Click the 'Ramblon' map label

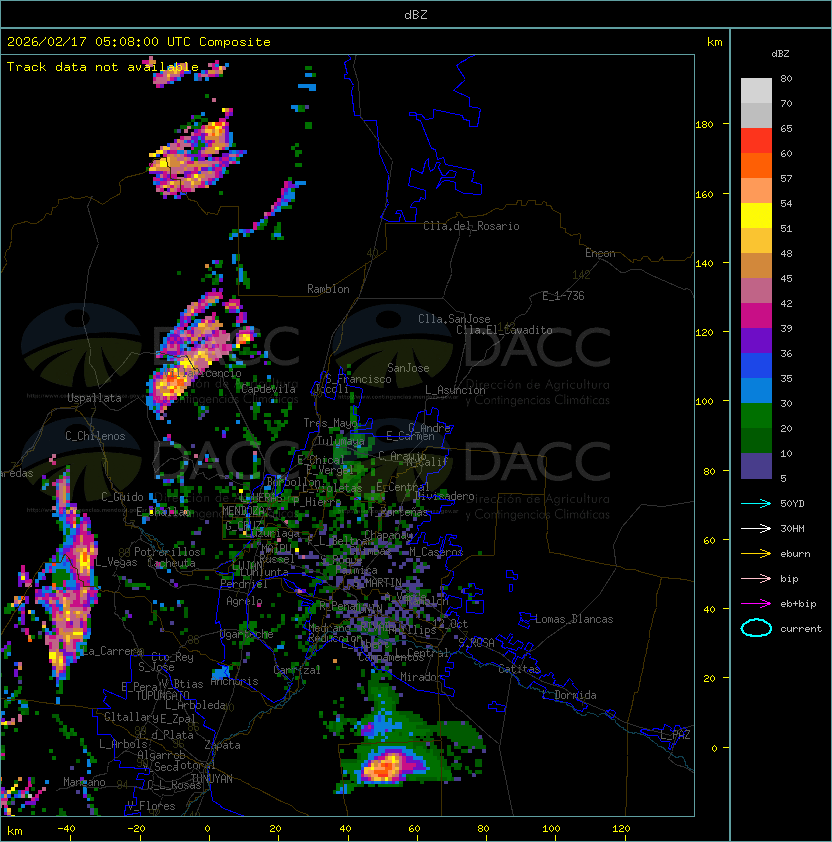(328, 289)
